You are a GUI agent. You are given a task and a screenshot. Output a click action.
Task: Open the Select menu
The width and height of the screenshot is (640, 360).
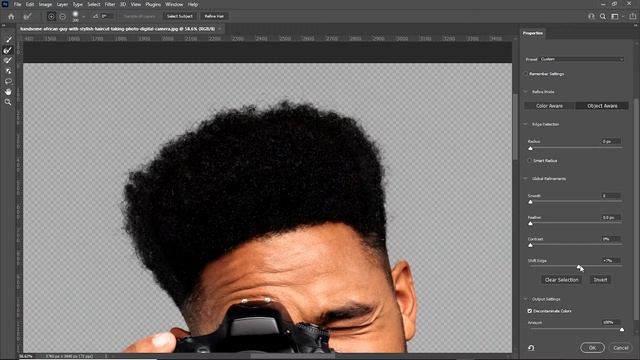pyautogui.click(x=94, y=4)
